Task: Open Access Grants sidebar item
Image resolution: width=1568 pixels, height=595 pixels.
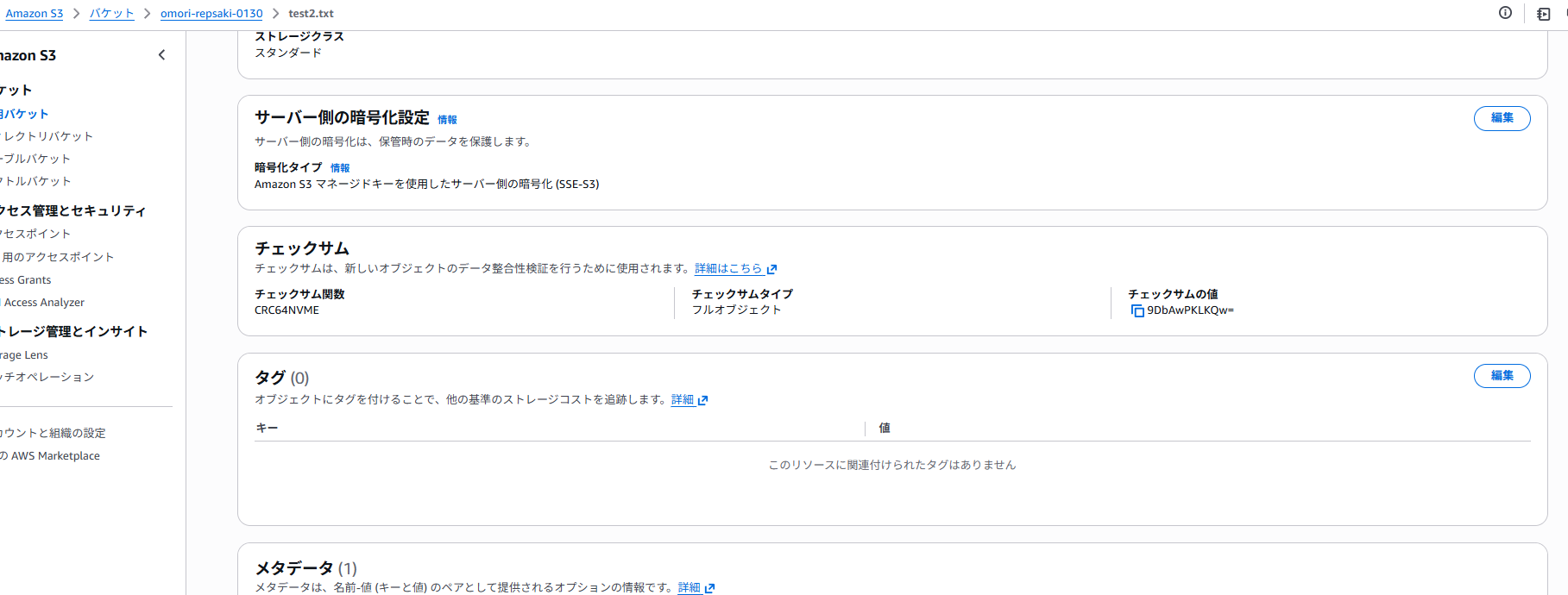Action: [x=26, y=280]
